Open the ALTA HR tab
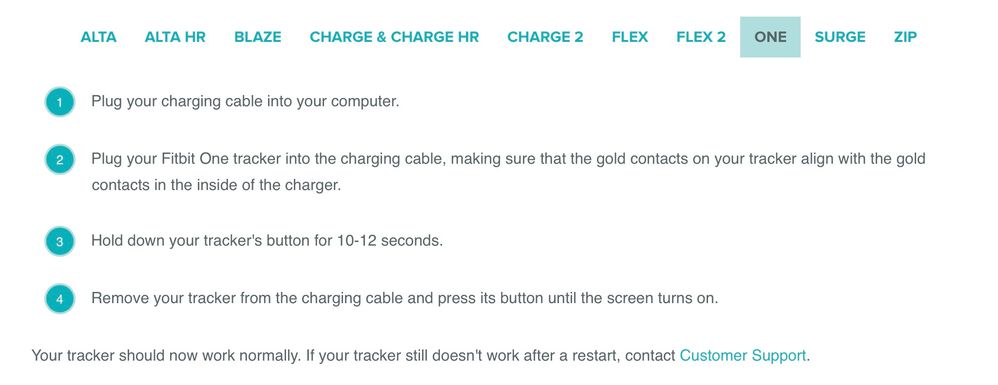 (175, 37)
